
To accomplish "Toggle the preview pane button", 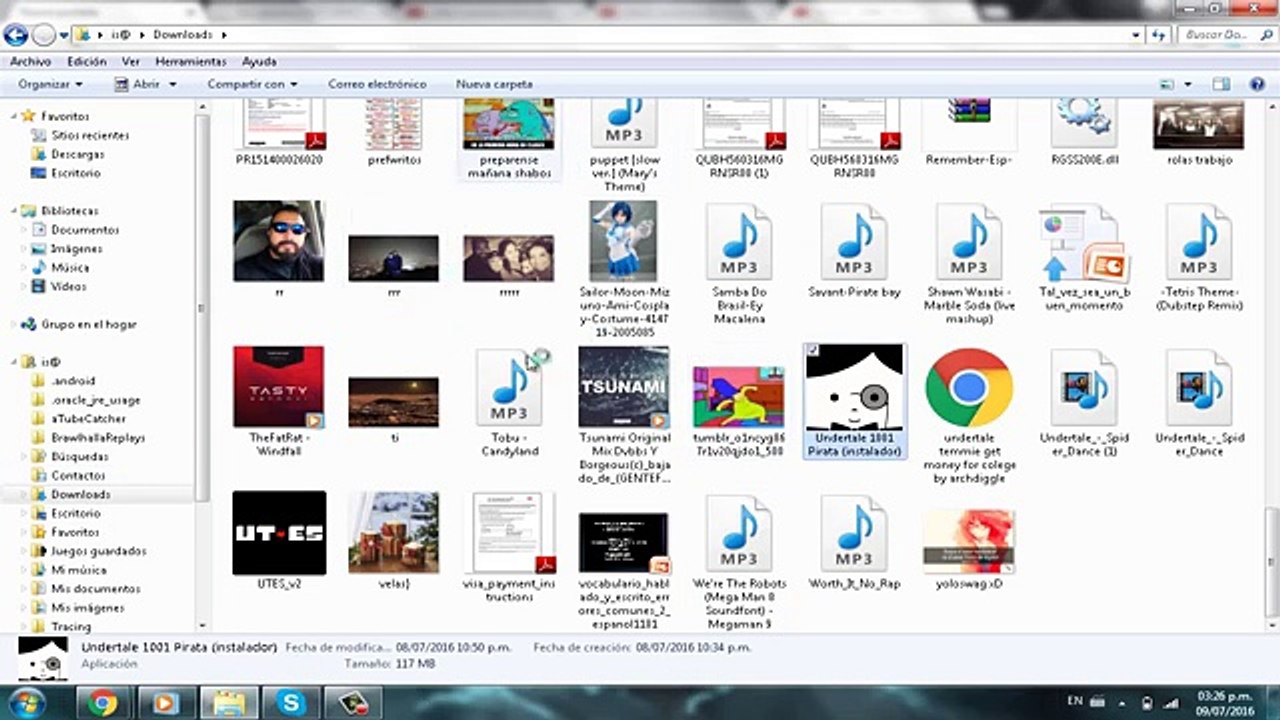I will pyautogui.click(x=1220, y=85).
